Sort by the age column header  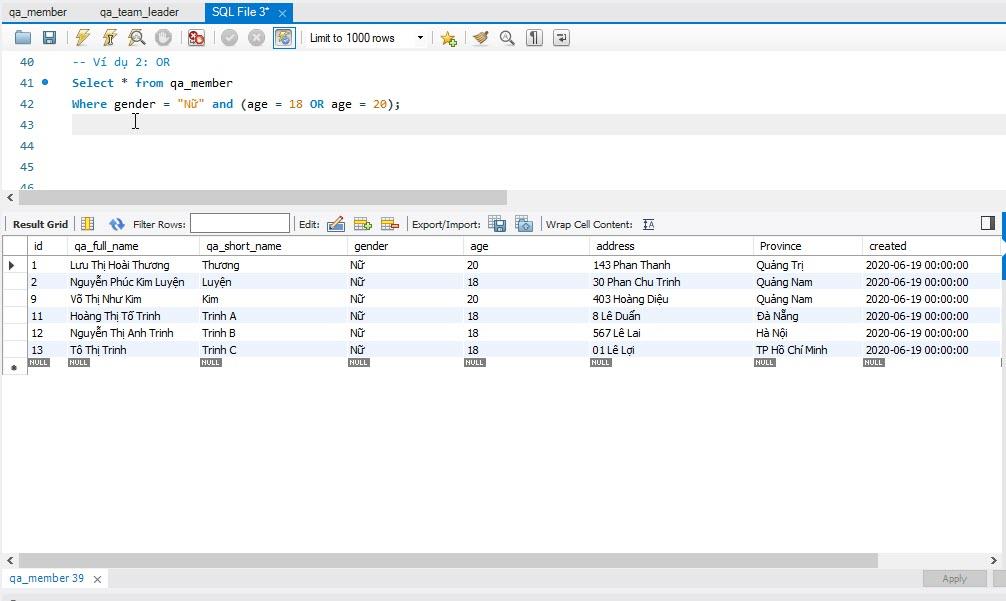coord(480,246)
